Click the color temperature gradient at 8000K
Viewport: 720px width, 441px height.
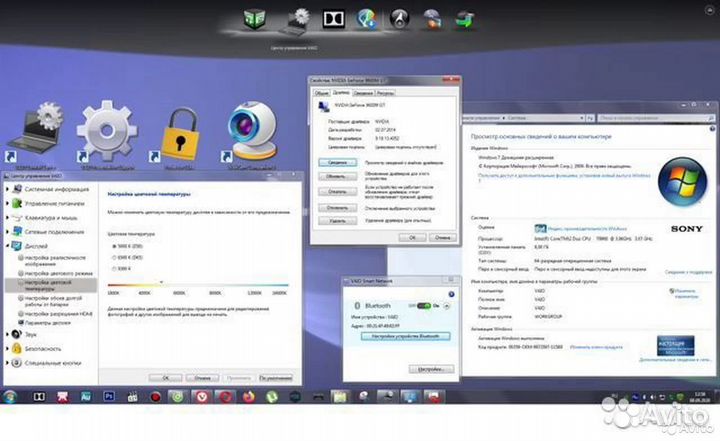(x=215, y=285)
